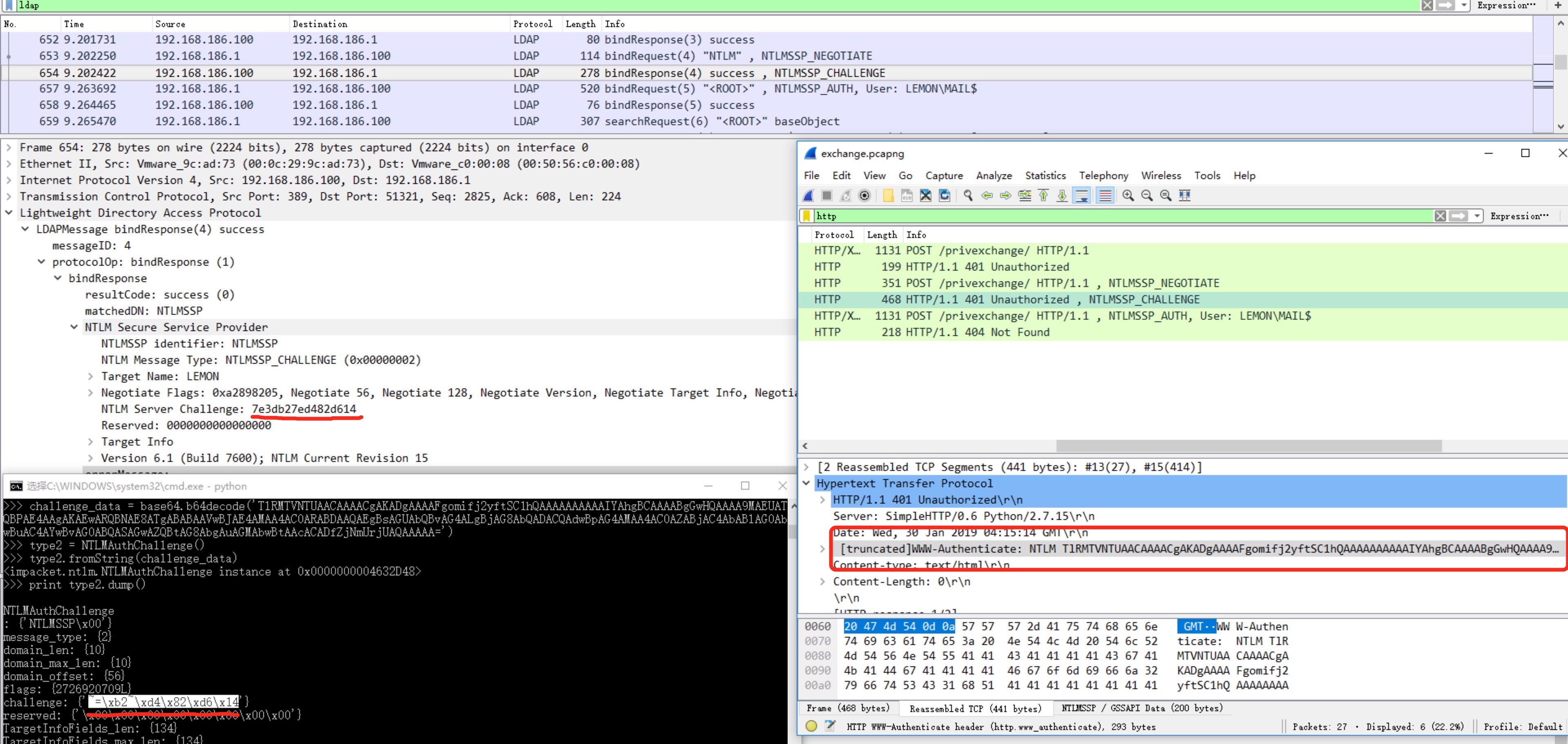This screenshot has height=744, width=1568.
Task: Click the start capture shark fin icon
Action: tap(809, 195)
